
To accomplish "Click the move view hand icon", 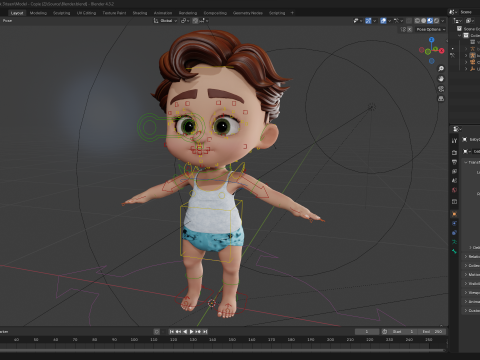I will coord(441,79).
